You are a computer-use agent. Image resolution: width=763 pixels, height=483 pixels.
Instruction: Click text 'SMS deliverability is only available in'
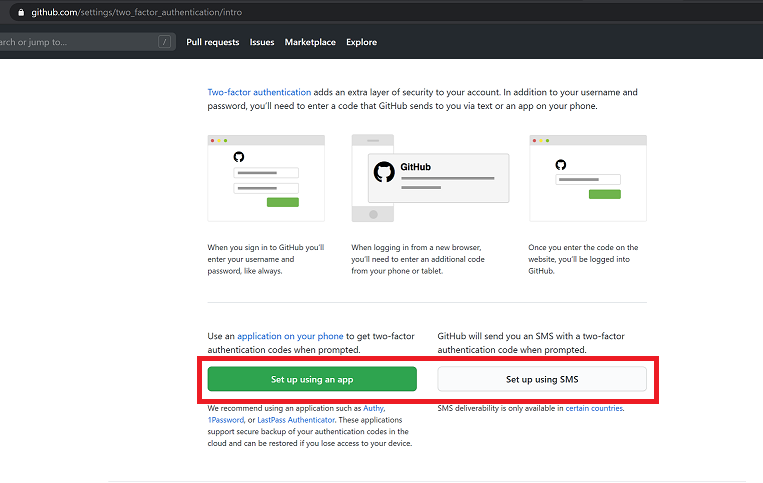coord(500,408)
